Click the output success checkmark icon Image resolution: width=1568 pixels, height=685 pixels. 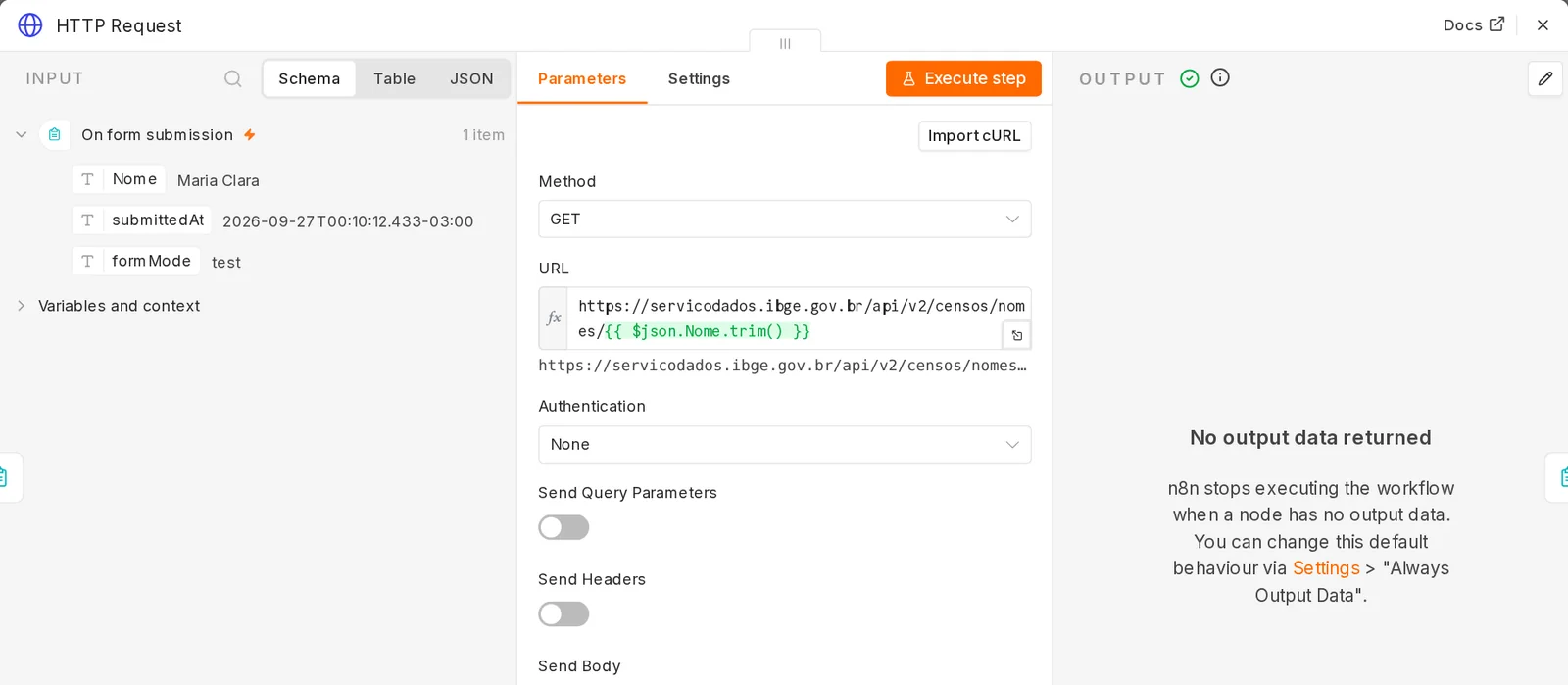[x=1190, y=78]
